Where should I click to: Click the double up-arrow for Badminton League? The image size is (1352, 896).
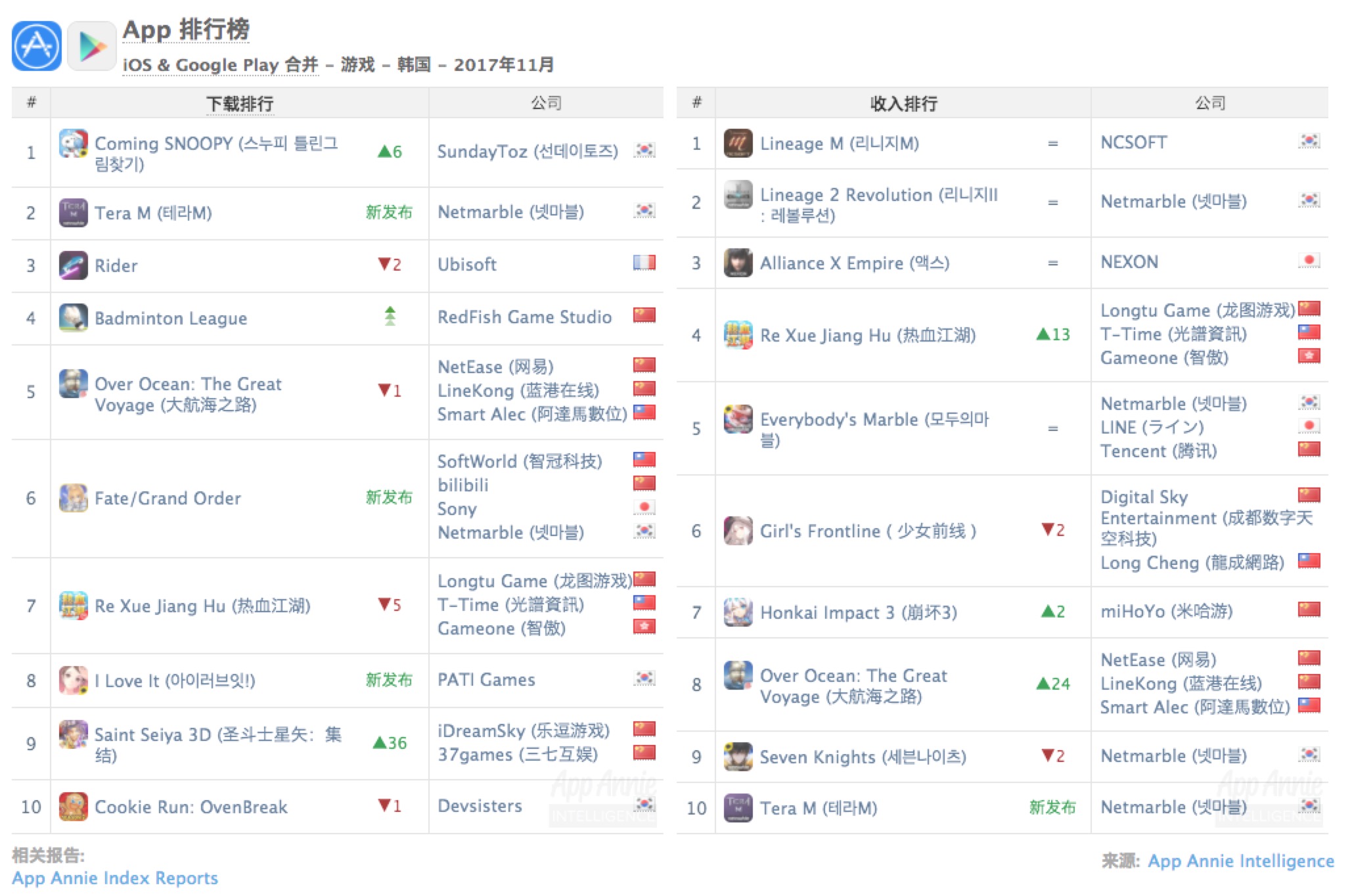[390, 317]
